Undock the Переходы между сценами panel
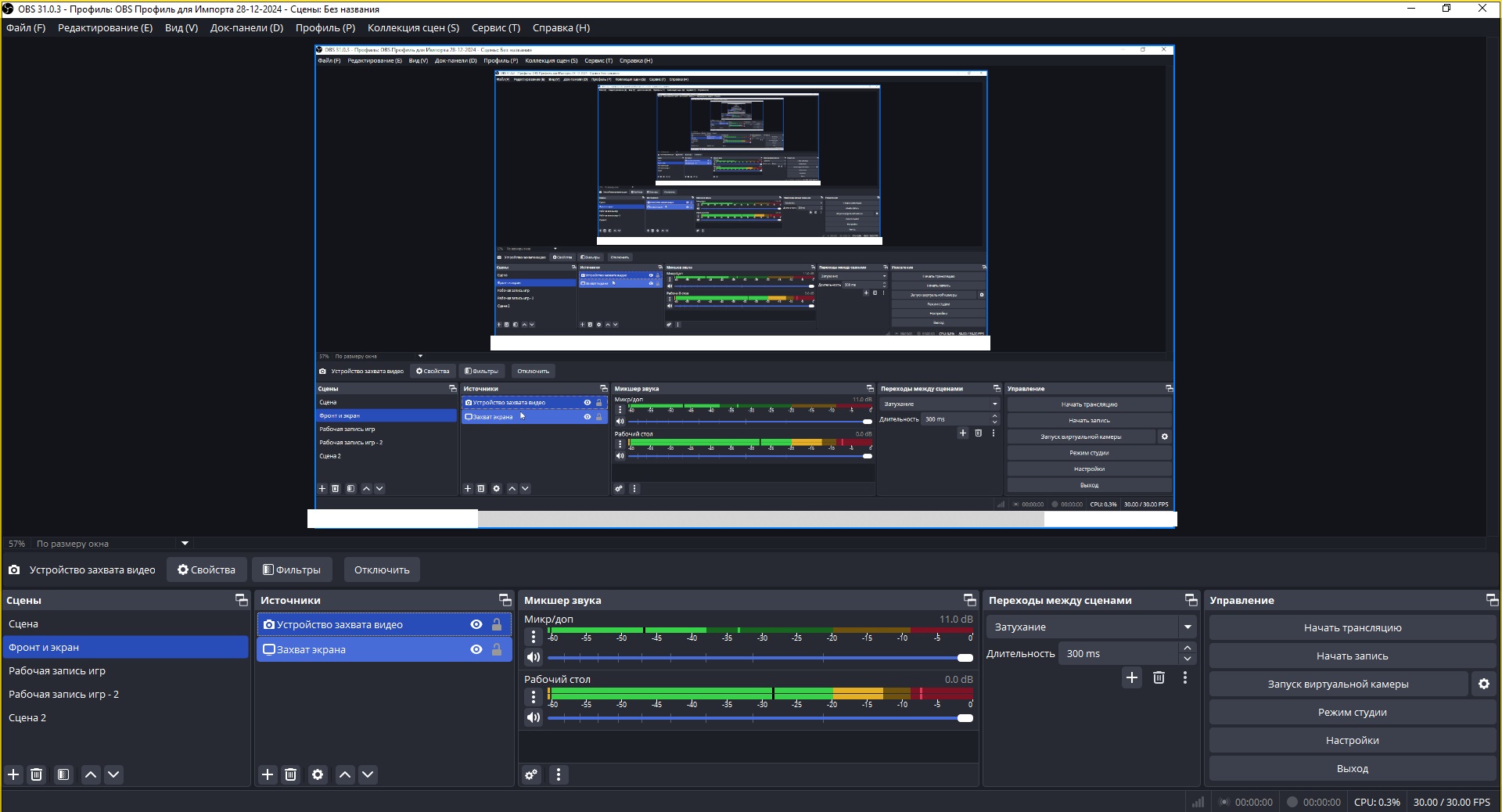This screenshot has width=1502, height=812. click(1191, 600)
